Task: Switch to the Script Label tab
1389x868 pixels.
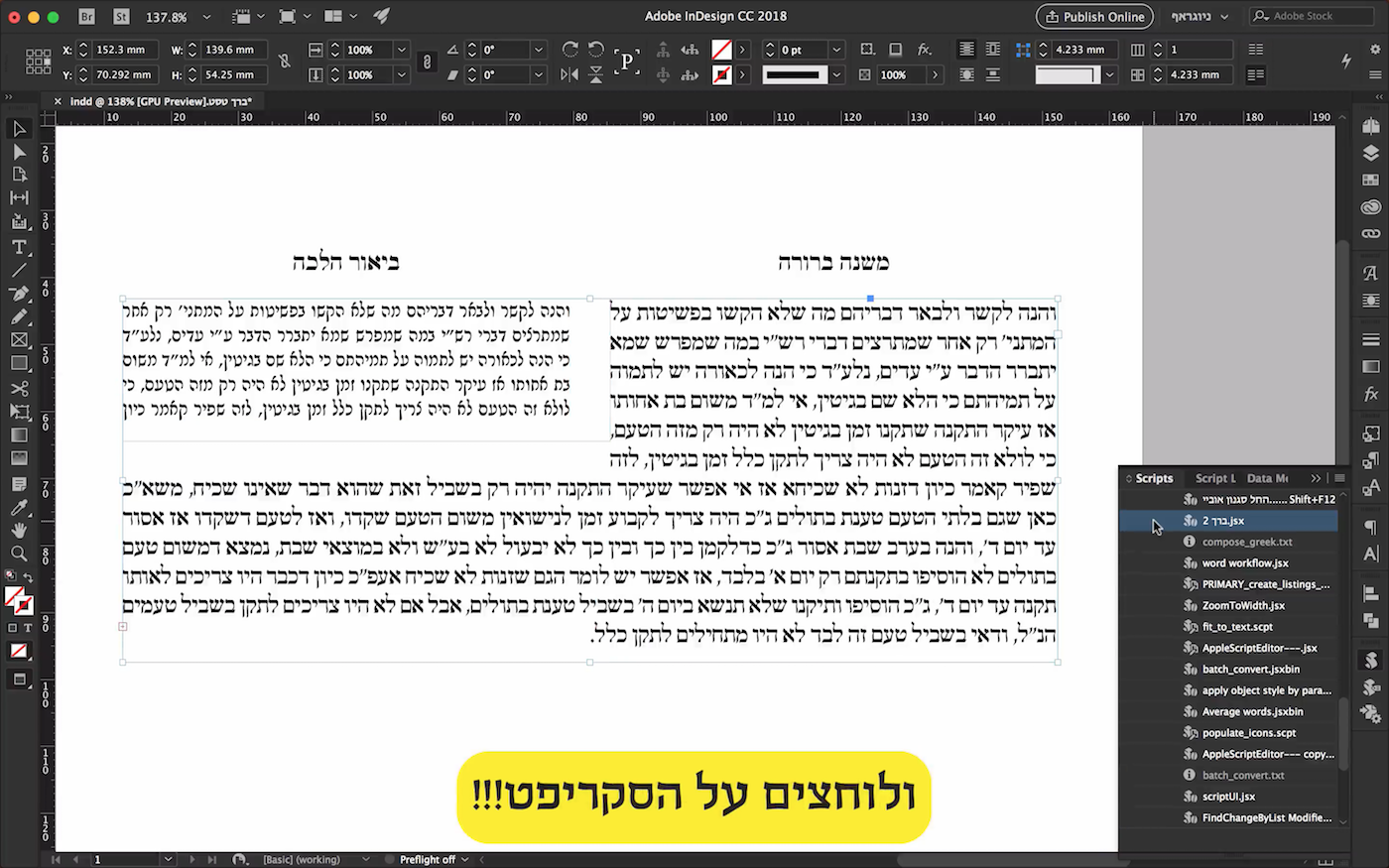Action: [x=1215, y=478]
